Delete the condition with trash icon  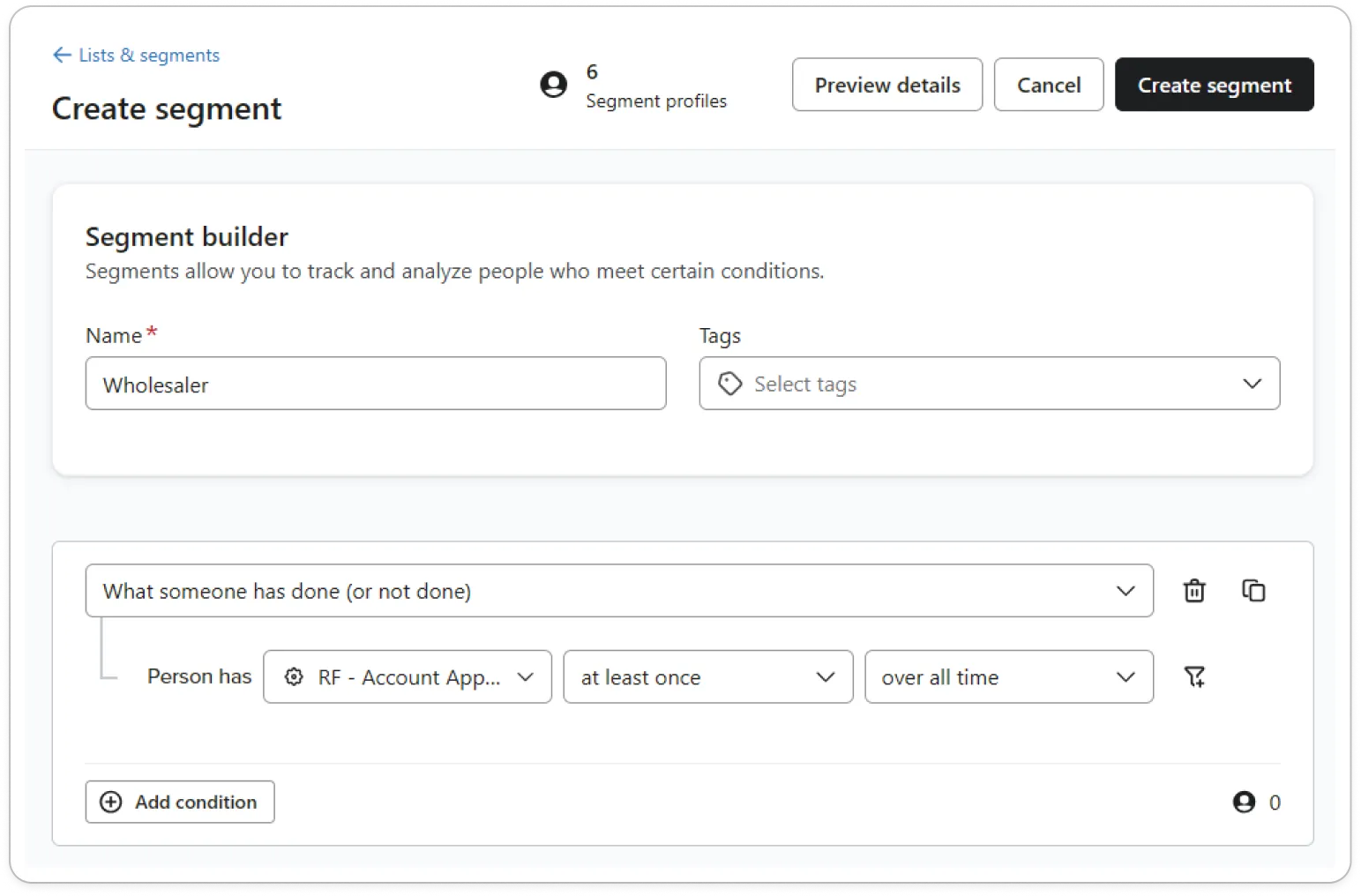pyautogui.click(x=1194, y=590)
